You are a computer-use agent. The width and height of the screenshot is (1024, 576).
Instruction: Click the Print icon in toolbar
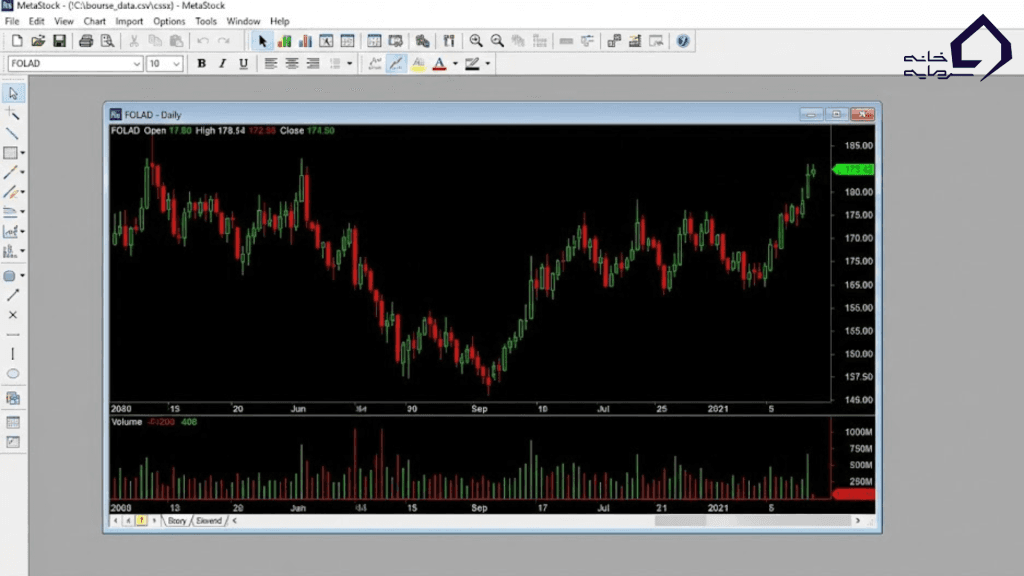(86, 41)
